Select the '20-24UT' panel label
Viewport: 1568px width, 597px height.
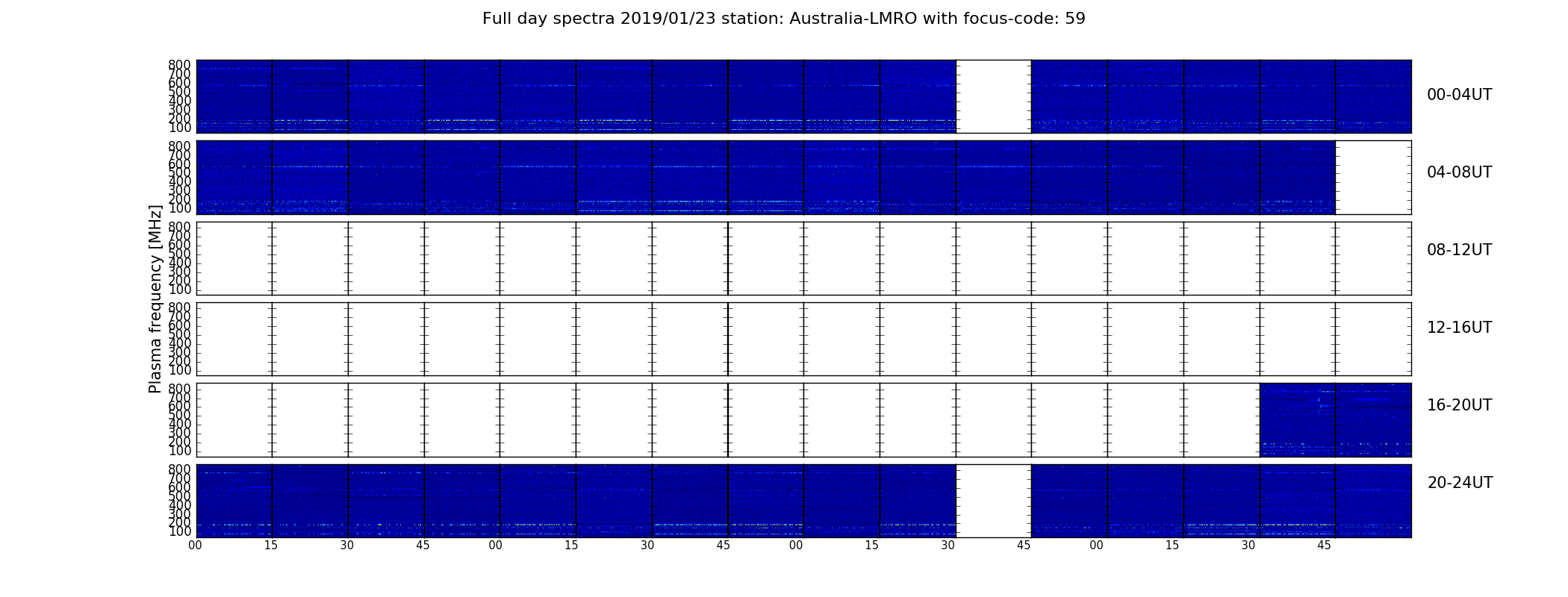[x=1460, y=483]
